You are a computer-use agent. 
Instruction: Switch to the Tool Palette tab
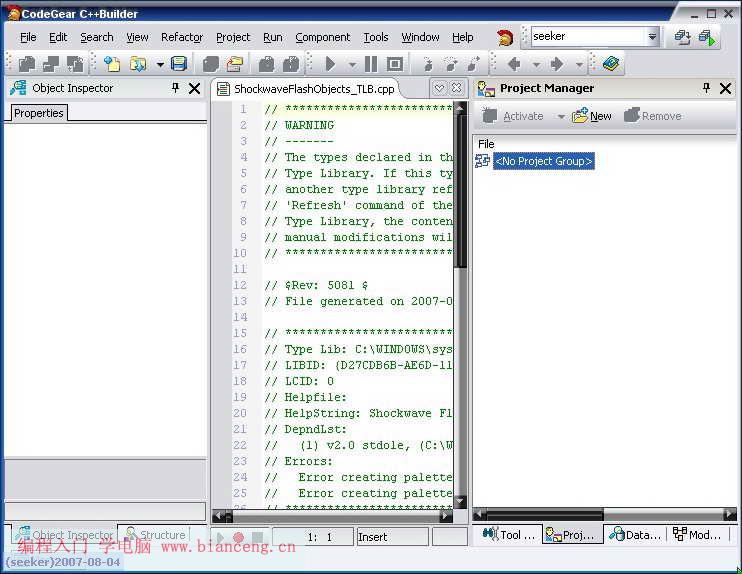pyautogui.click(x=509, y=535)
